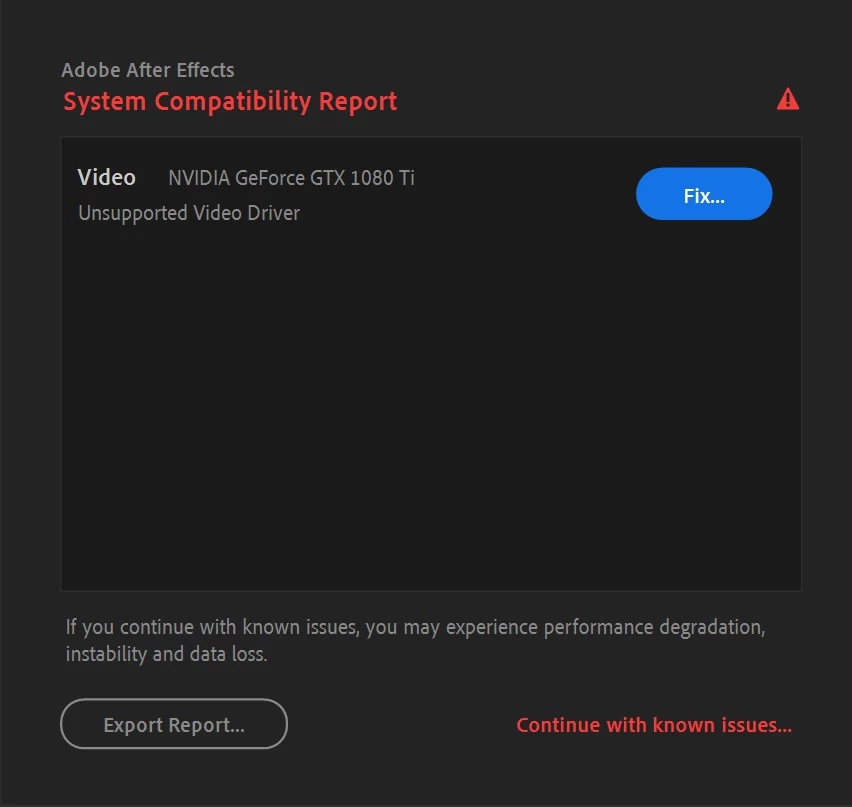This screenshot has height=807, width=852.
Task: Click the word 'Effects' in the app name label
Action: [205, 70]
